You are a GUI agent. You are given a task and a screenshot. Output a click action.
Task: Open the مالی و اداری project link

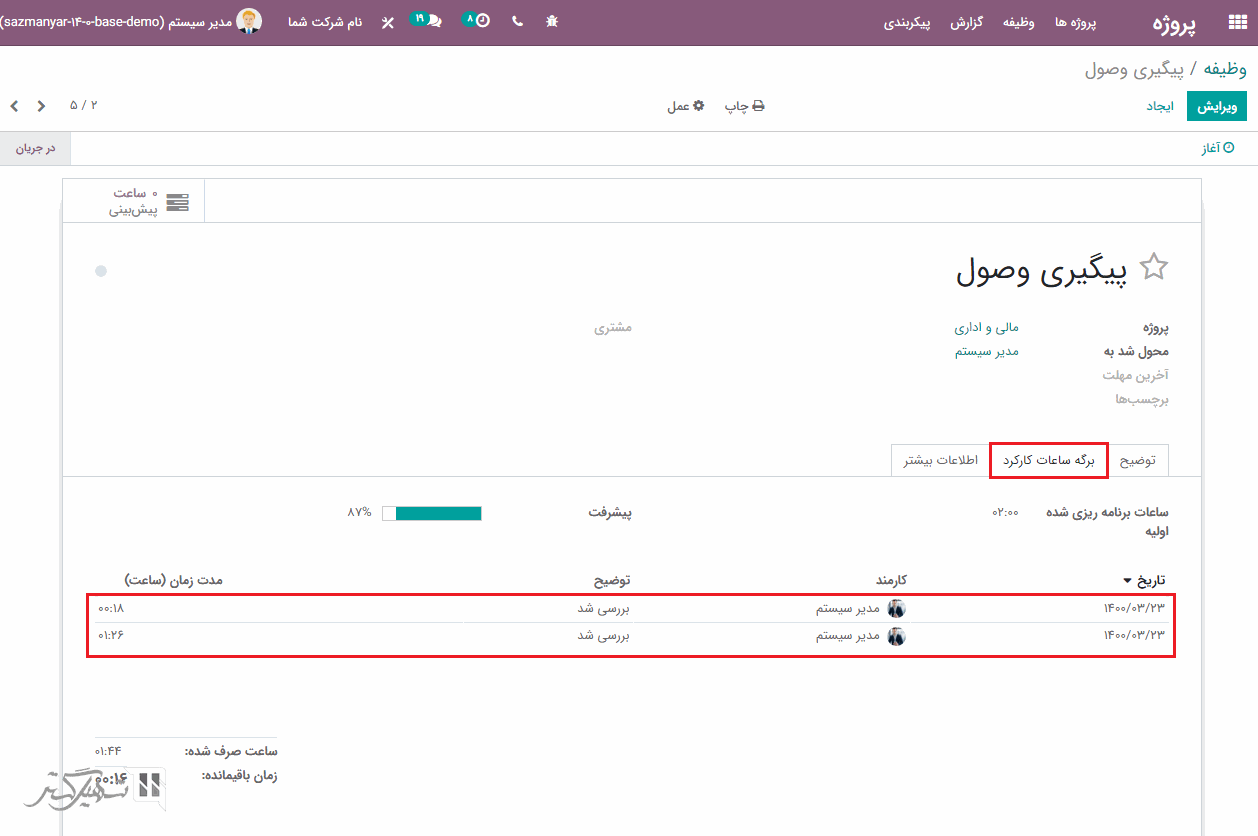click(986, 328)
